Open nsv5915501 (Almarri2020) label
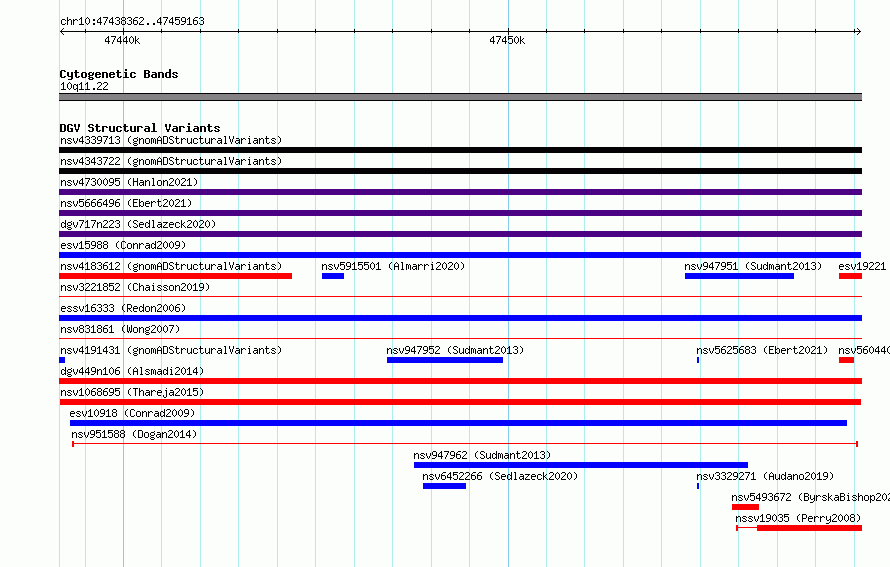Image resolution: width=890 pixels, height=567 pixels. [393, 266]
